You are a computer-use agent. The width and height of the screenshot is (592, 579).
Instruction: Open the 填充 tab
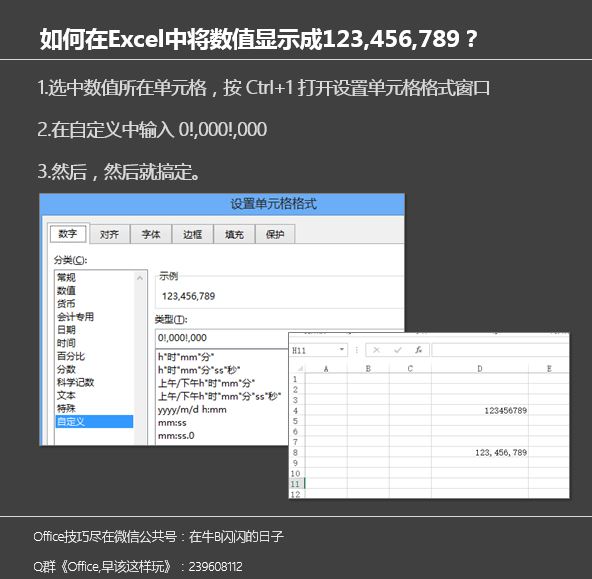click(x=234, y=234)
